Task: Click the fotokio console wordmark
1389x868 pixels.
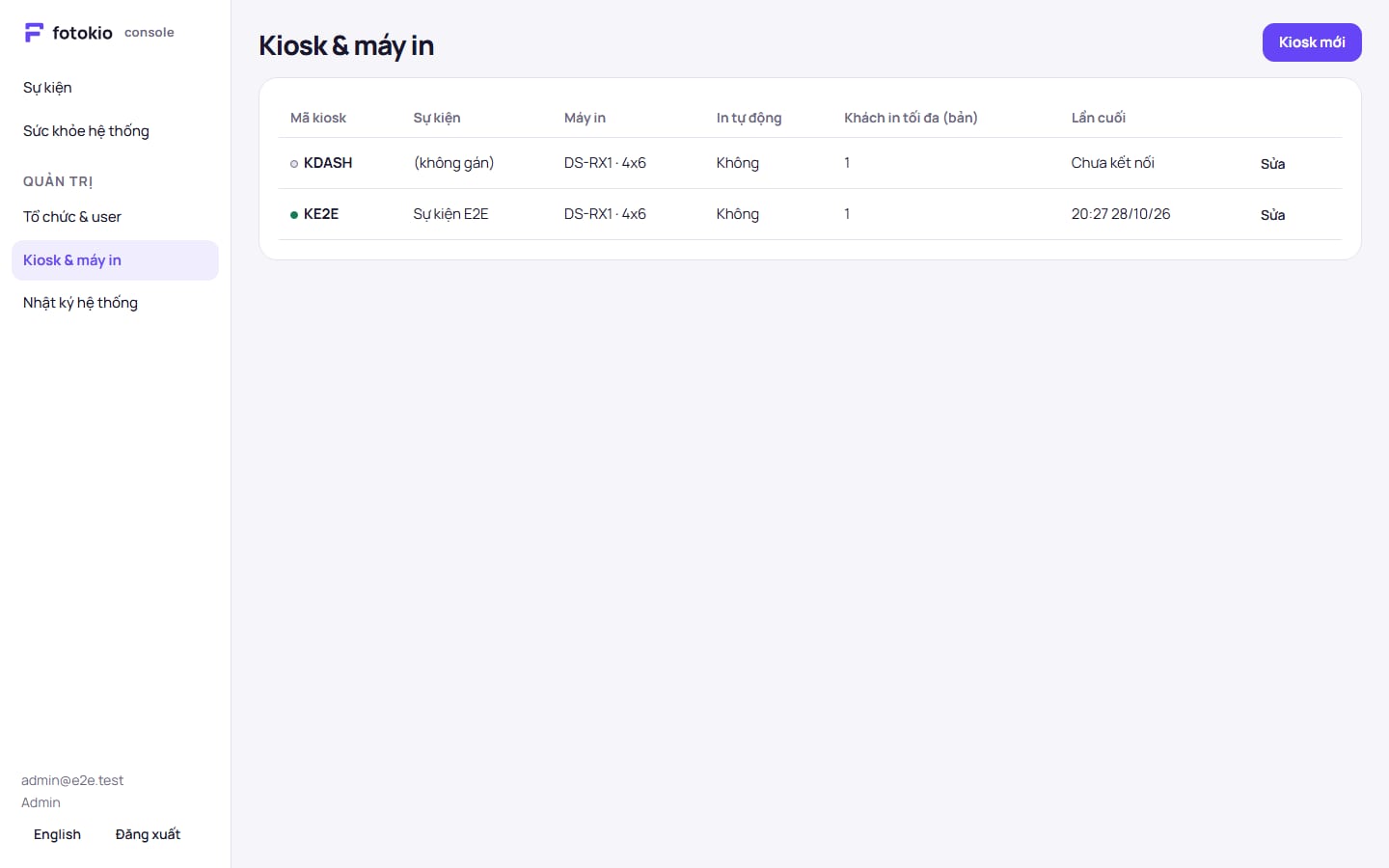Action: point(113,33)
